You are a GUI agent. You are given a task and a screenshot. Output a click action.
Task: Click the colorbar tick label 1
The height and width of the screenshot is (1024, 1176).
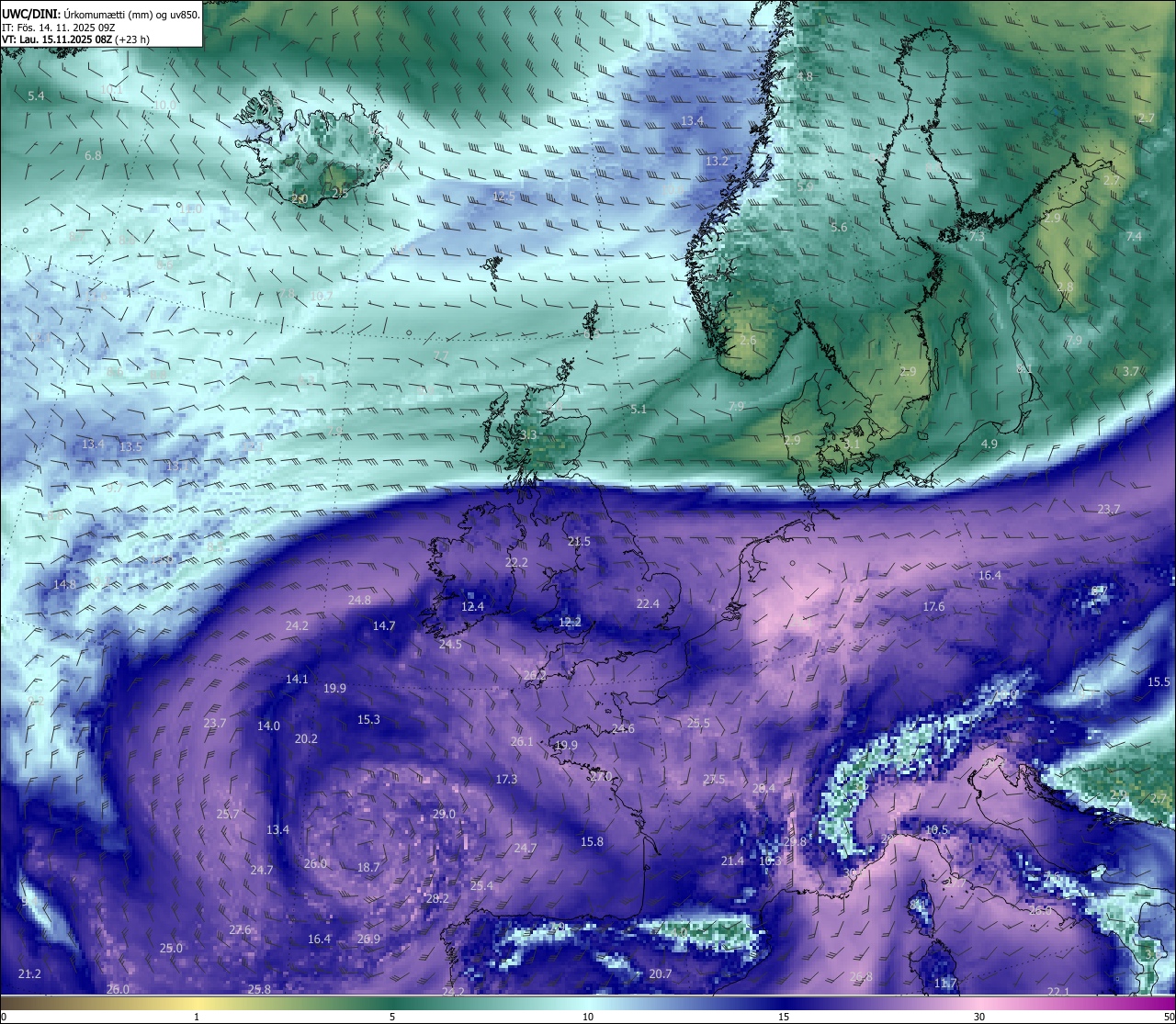pos(197,1017)
